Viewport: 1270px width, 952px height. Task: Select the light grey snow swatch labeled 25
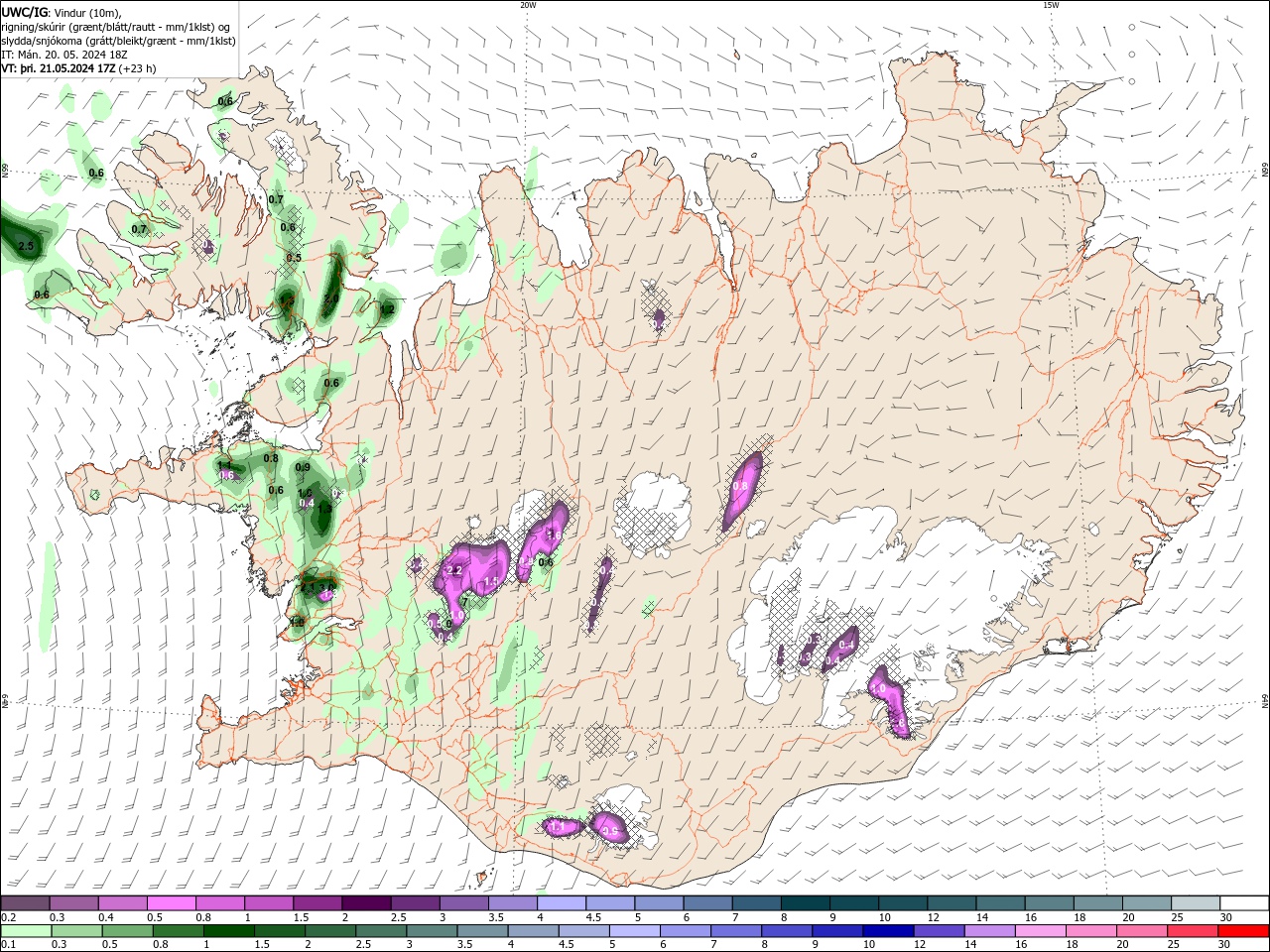tap(1196, 903)
